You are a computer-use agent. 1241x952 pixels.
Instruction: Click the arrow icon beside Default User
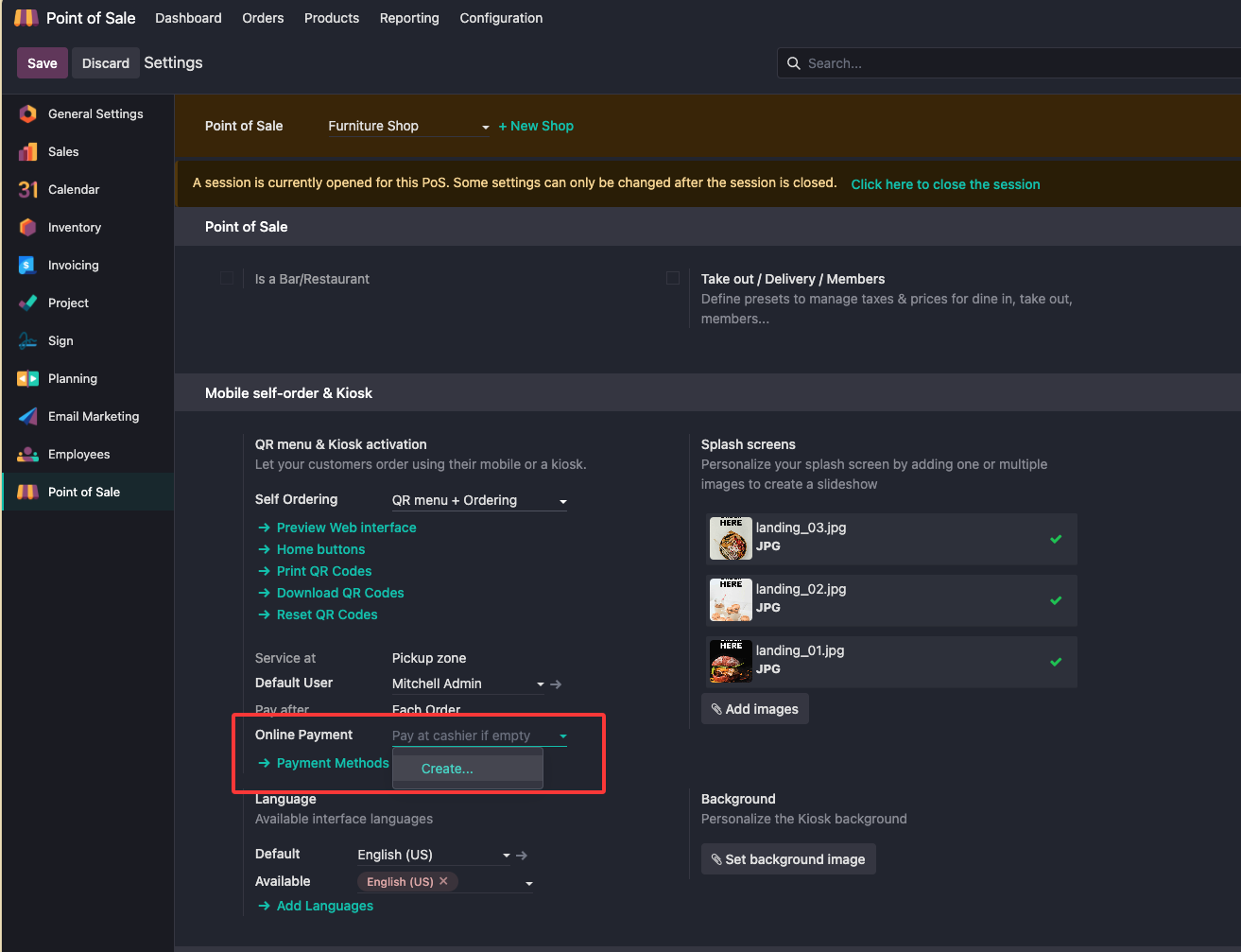point(556,684)
